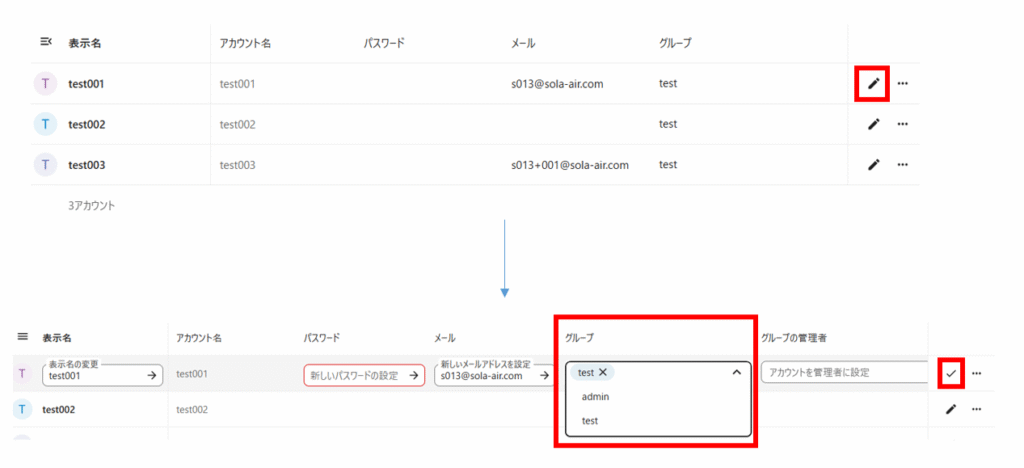Click the 3アカウント count label
The height and width of the screenshot is (468, 1024).
(91, 205)
